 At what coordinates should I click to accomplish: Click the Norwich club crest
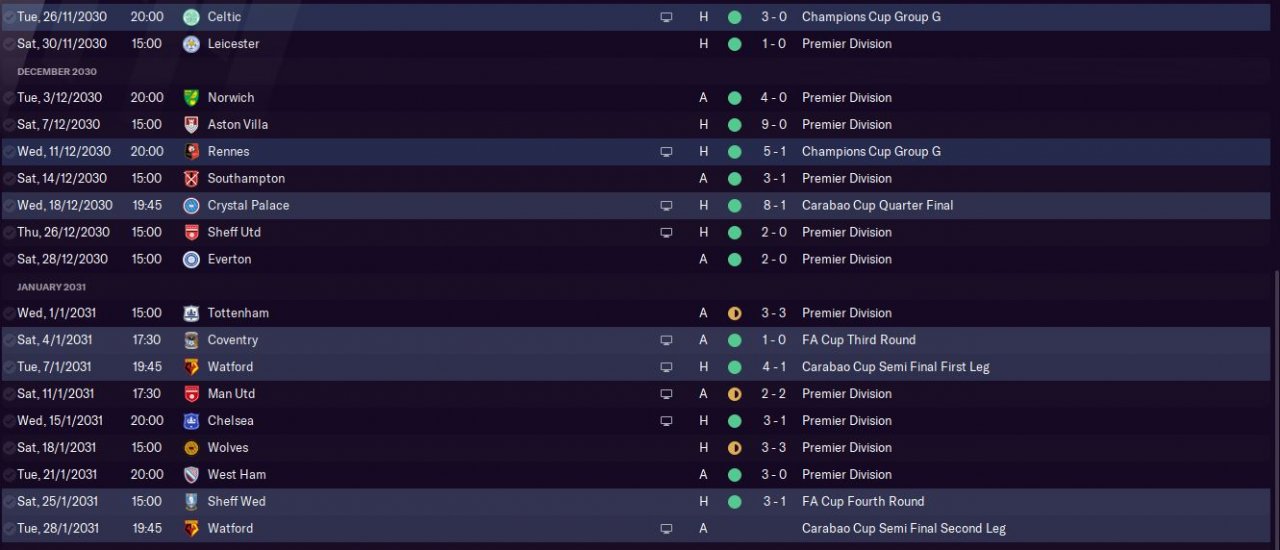click(191, 98)
